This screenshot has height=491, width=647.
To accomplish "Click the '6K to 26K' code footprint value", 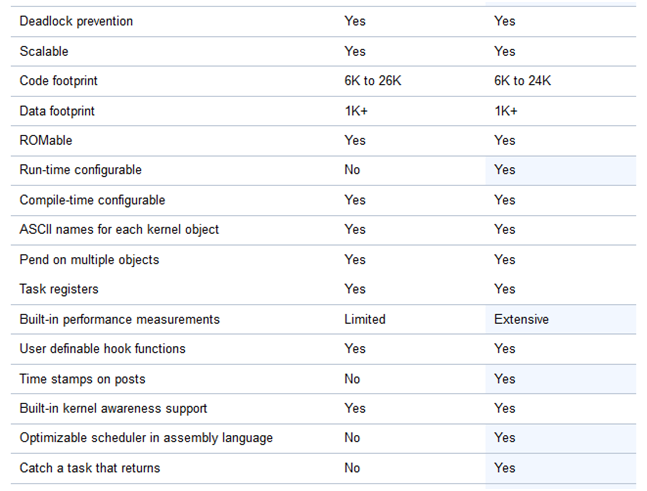I will (x=373, y=80).
